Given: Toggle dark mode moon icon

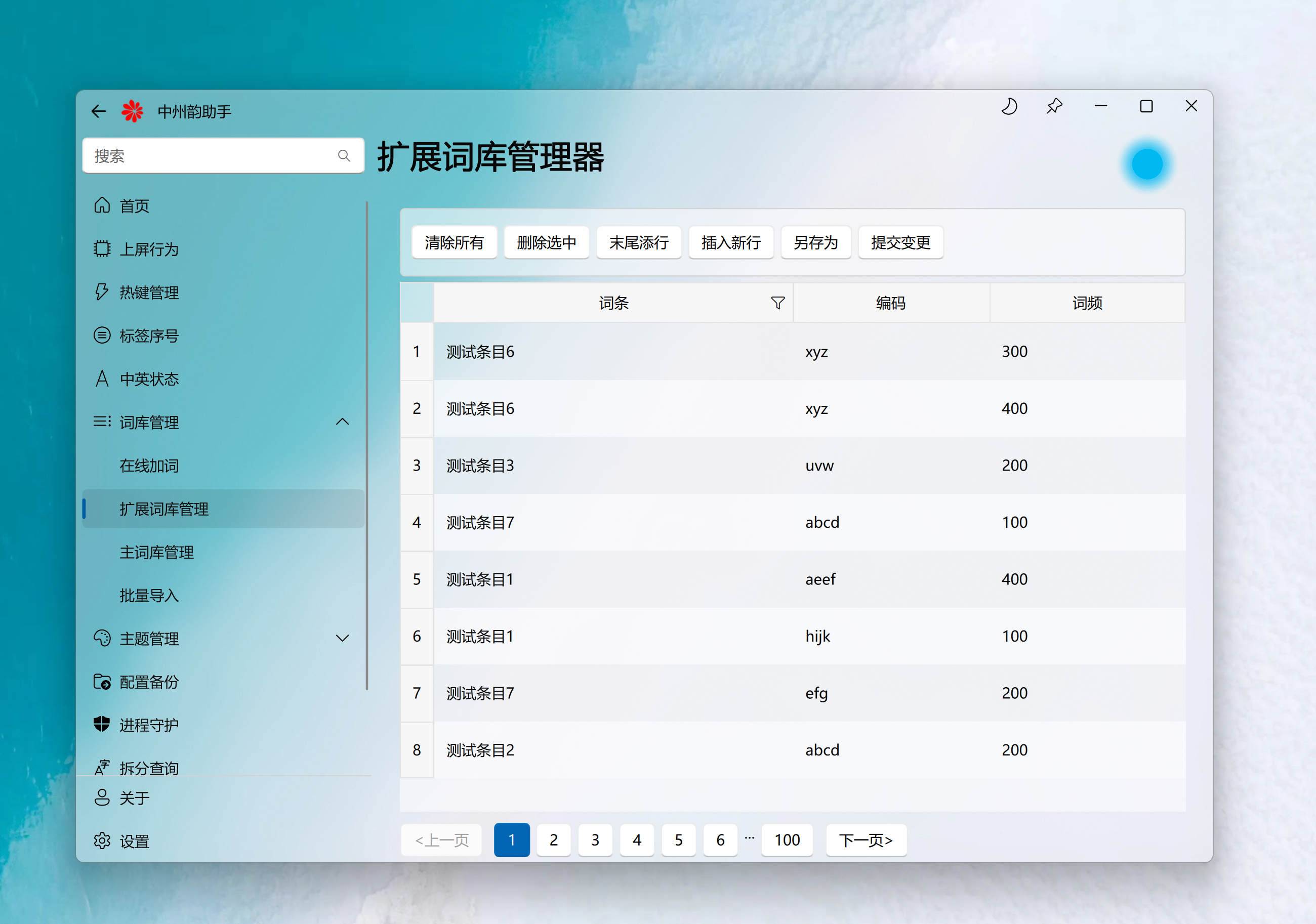Looking at the screenshot, I should [x=1009, y=107].
